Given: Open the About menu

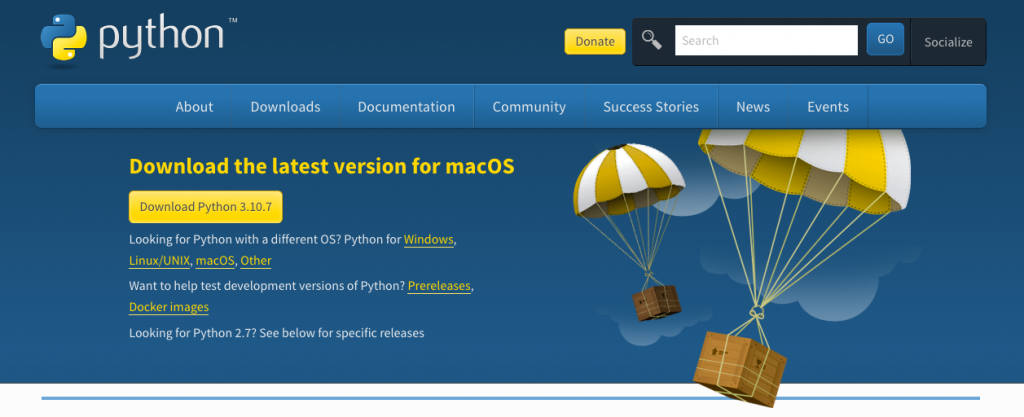Looking at the screenshot, I should pos(194,107).
